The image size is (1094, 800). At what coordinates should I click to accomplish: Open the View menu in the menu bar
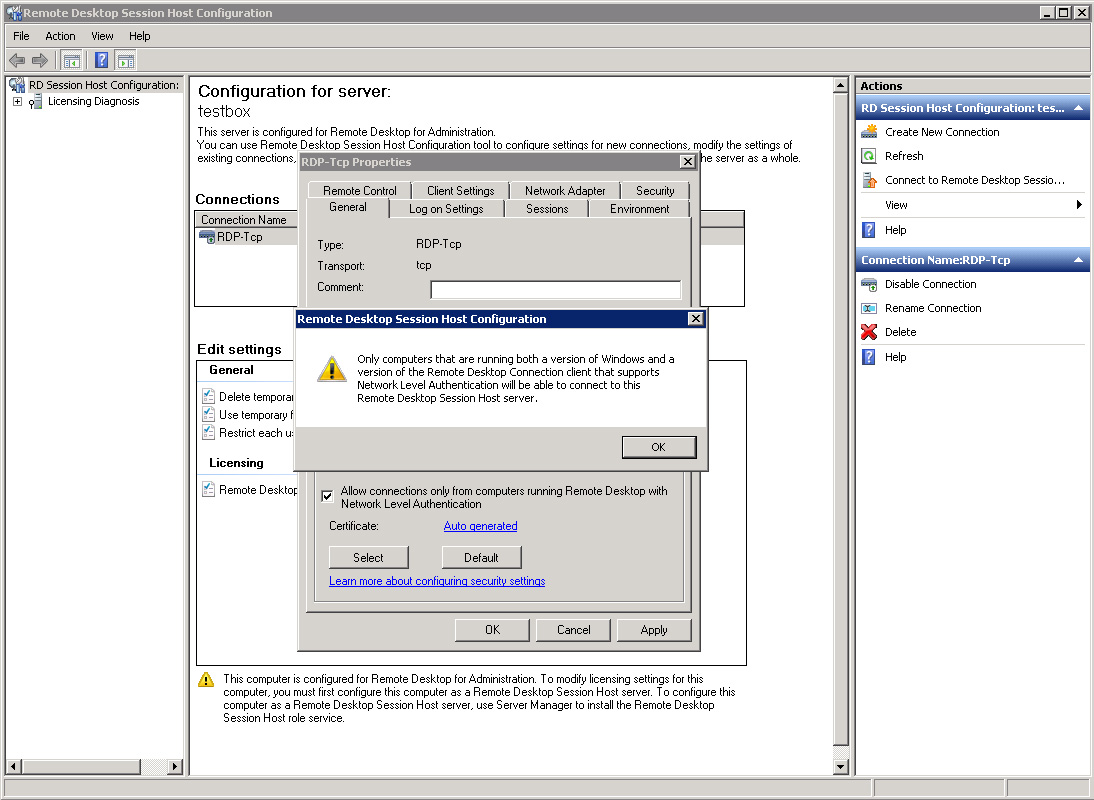pos(102,36)
